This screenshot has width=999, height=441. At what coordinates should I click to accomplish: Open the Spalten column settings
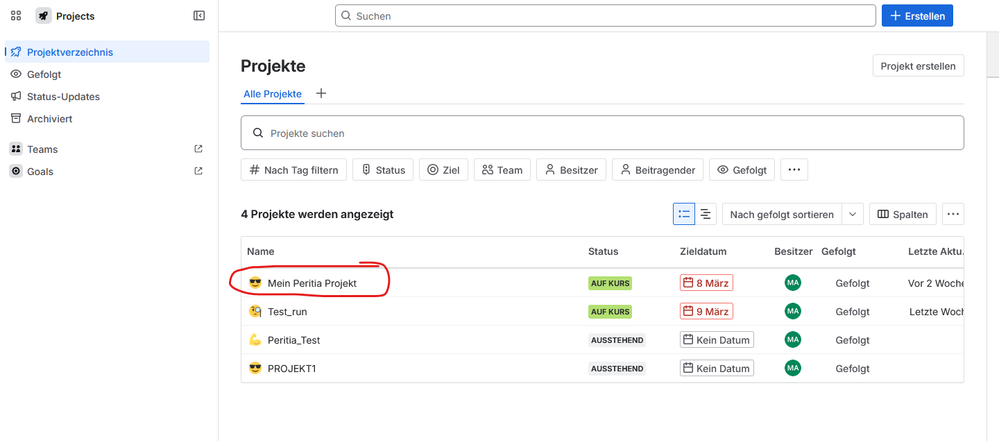(902, 214)
